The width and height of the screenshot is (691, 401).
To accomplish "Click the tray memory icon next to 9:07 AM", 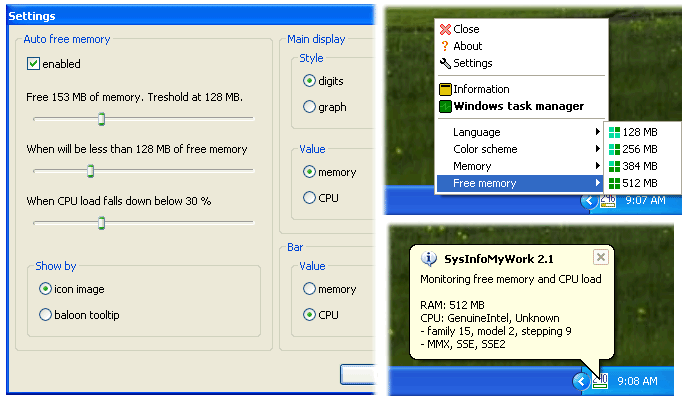I will (608, 201).
